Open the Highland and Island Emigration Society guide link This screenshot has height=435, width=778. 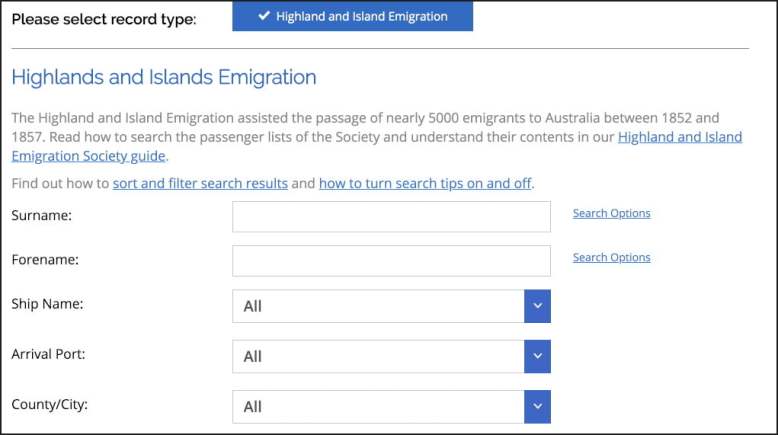pyautogui.click(x=679, y=137)
